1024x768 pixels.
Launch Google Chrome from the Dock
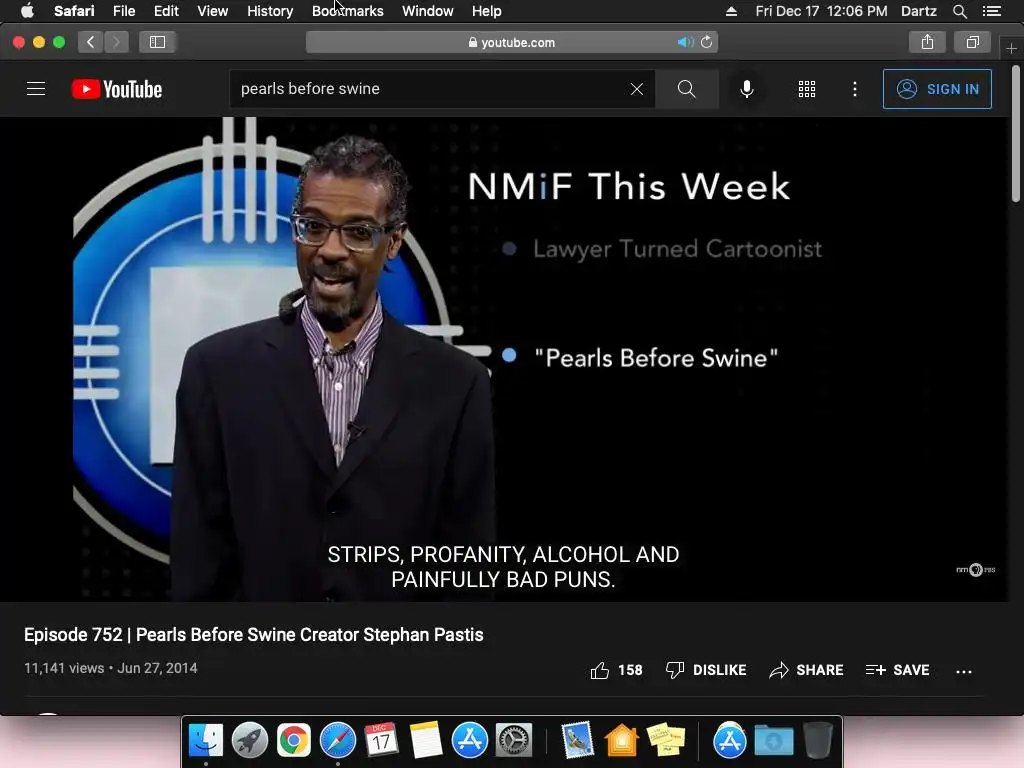[x=294, y=741]
